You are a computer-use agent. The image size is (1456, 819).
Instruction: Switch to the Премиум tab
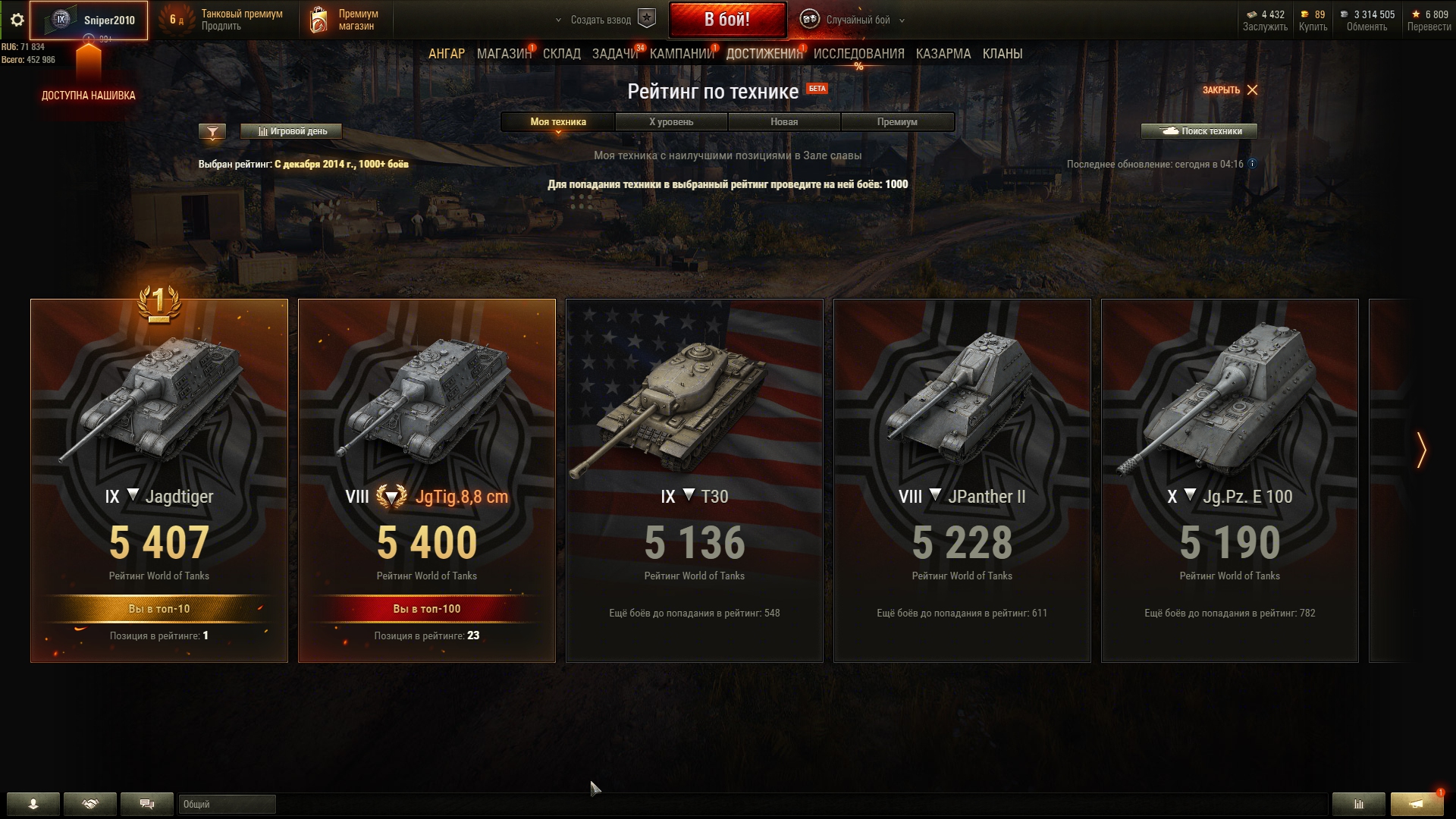pyautogui.click(x=897, y=122)
